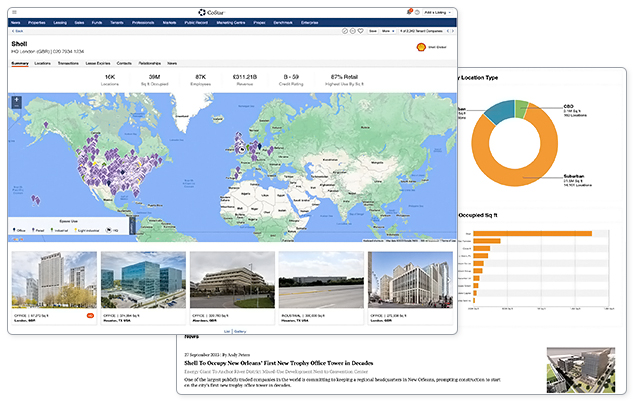This screenshot has height=419, width=640.
Task: Open the hamburger menu icon
Action: [x=15, y=12]
